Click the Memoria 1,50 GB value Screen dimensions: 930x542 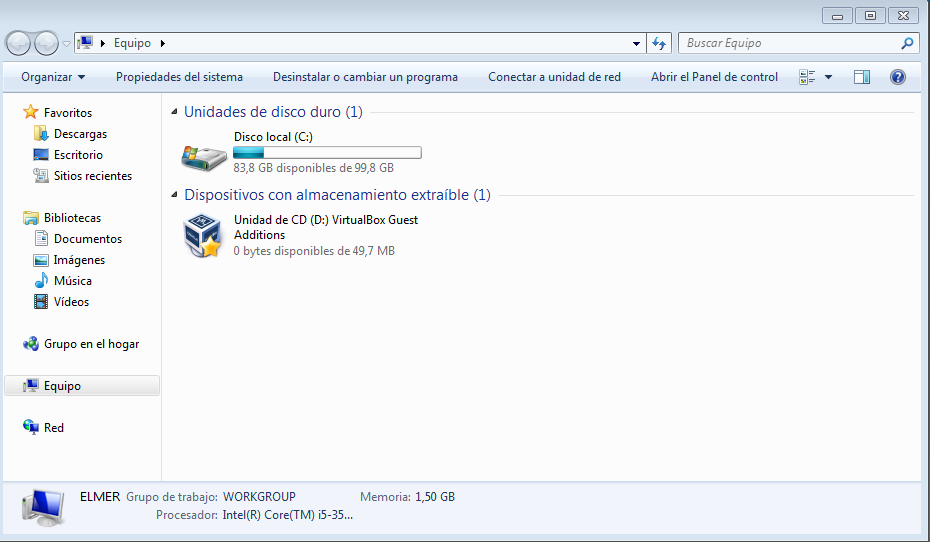(x=435, y=497)
